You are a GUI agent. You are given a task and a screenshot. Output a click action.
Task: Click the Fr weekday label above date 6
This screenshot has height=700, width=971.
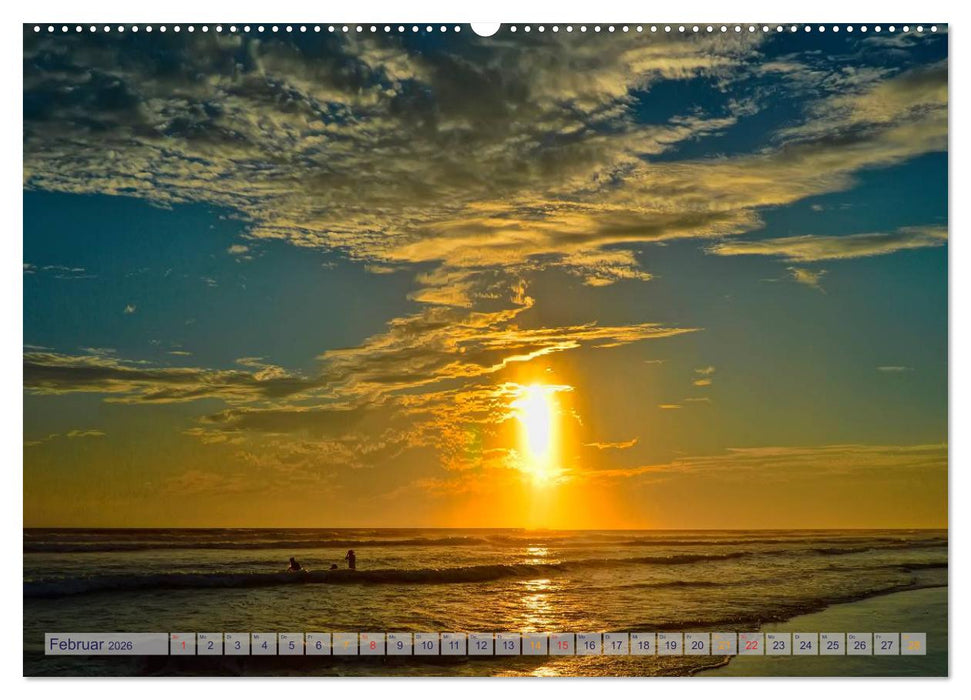pyautogui.click(x=311, y=638)
